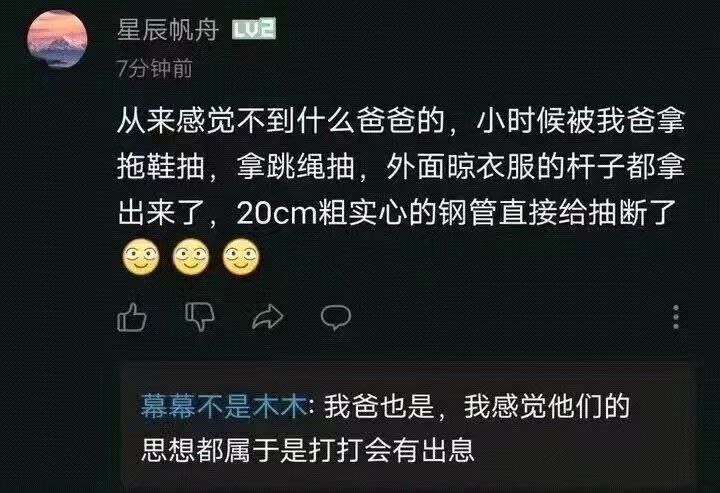Like the comment with thumbs-up icon
Screen dimensions: 720x493
(x=132, y=317)
